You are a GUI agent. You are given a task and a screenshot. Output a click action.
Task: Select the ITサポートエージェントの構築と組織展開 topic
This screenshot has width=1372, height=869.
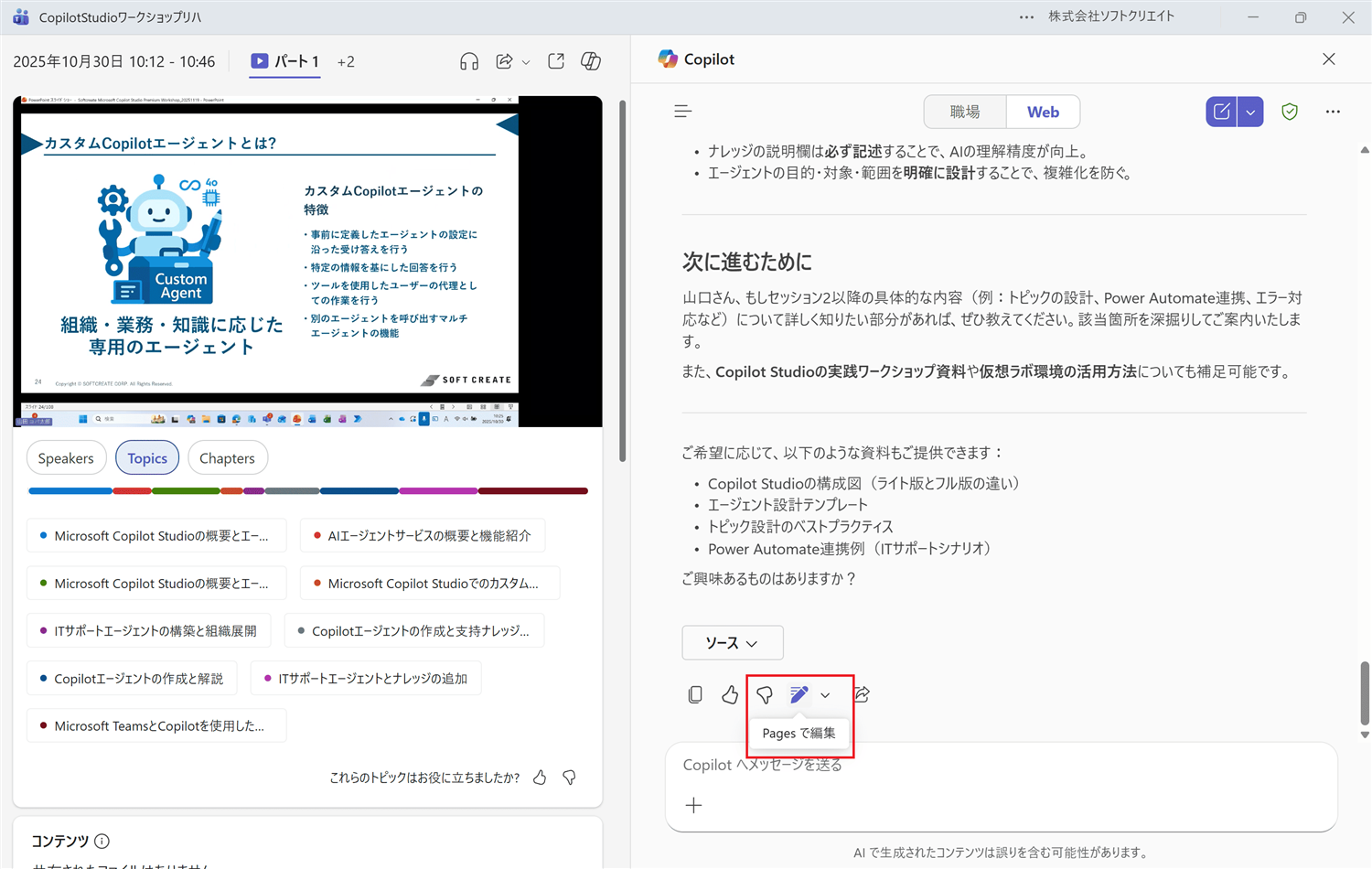tap(149, 630)
